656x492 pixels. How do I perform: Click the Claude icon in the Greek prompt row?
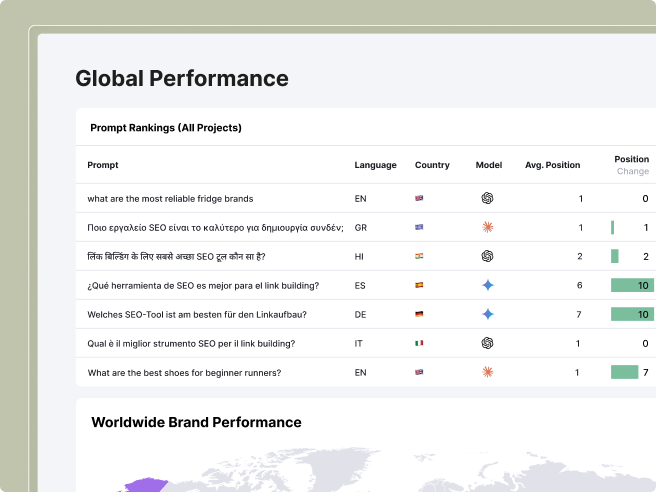(x=488, y=227)
